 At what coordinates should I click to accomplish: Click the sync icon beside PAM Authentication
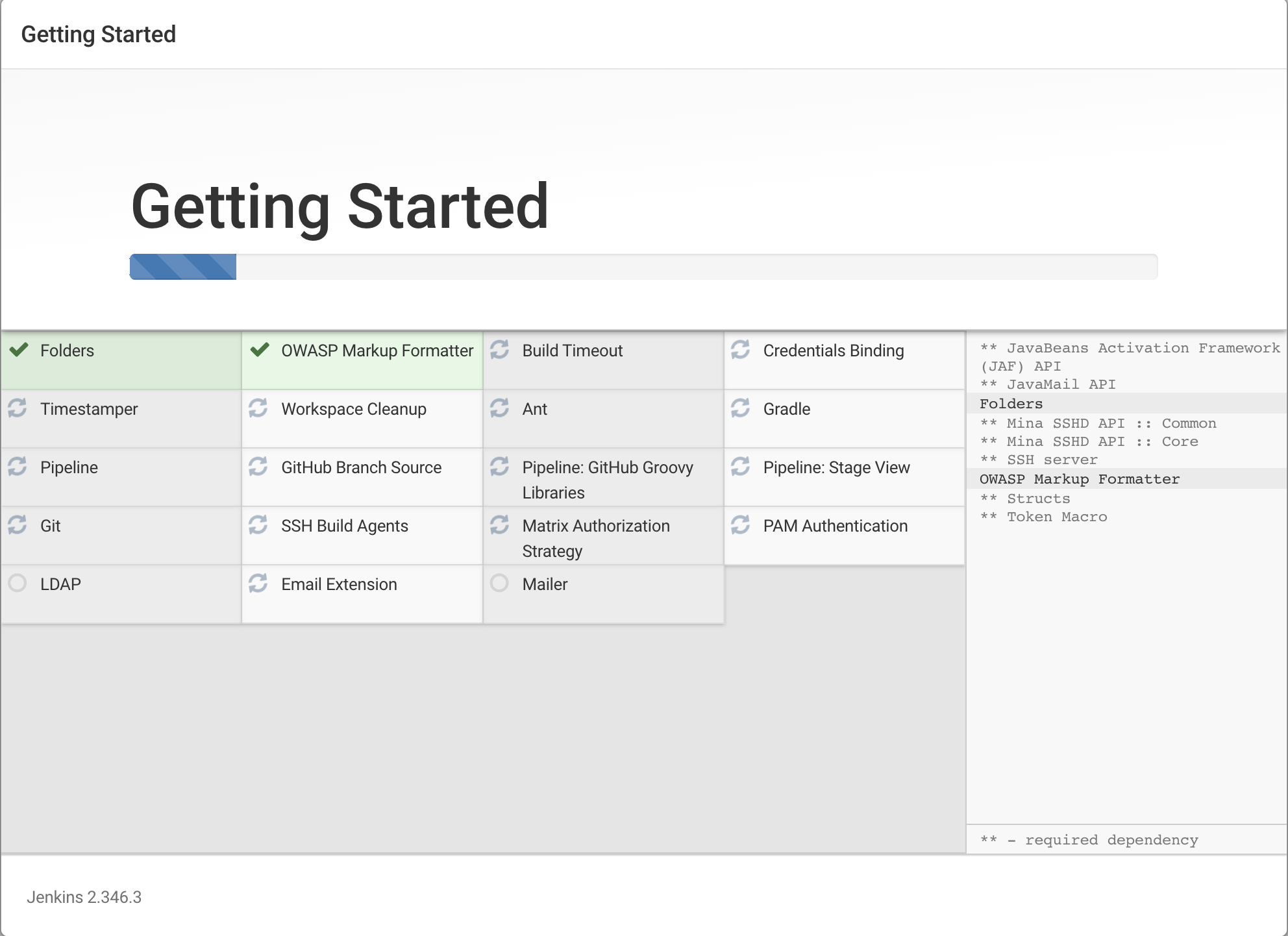click(740, 525)
